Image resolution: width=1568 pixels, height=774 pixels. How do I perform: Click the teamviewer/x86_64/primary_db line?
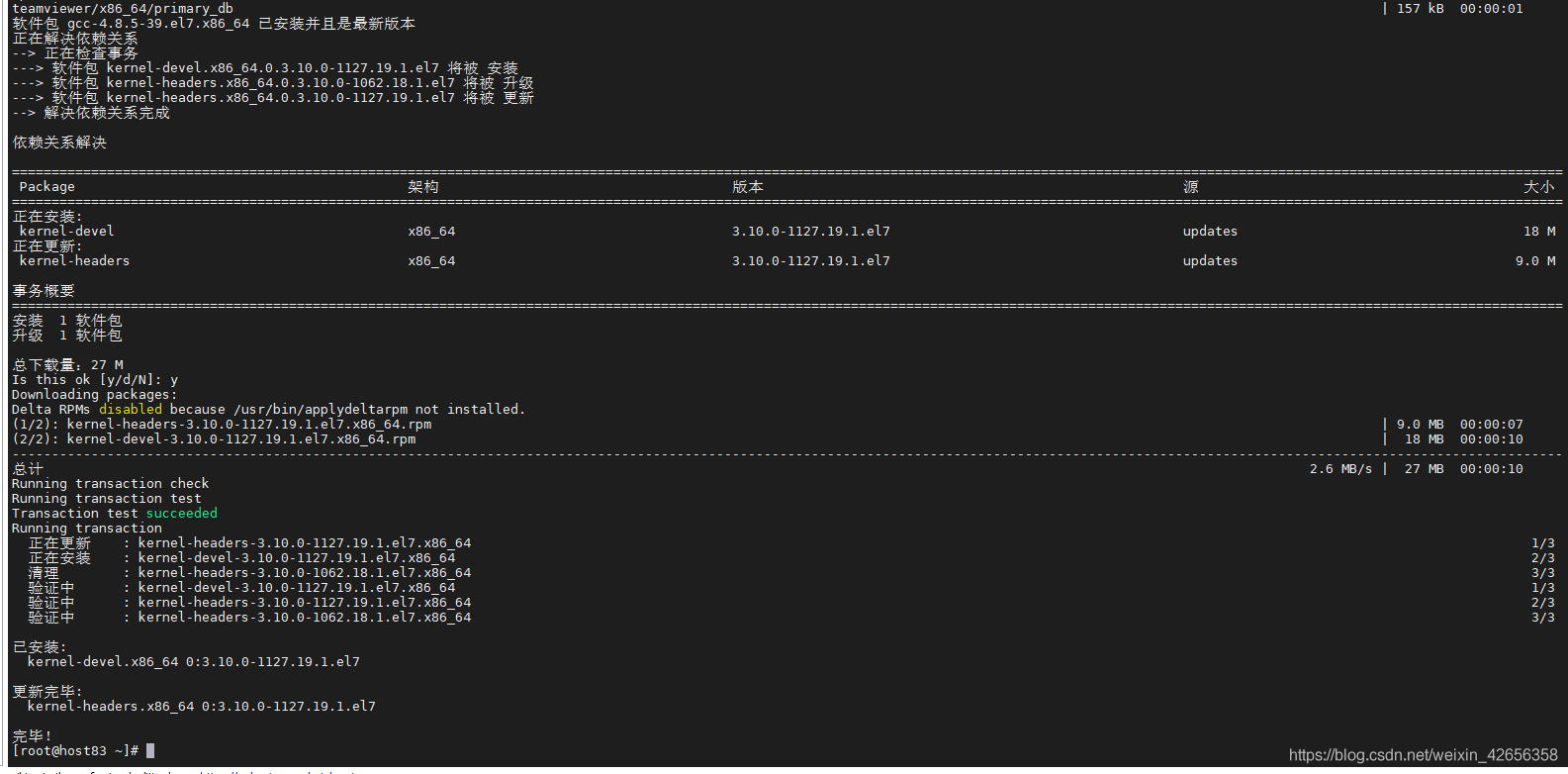pos(123,9)
